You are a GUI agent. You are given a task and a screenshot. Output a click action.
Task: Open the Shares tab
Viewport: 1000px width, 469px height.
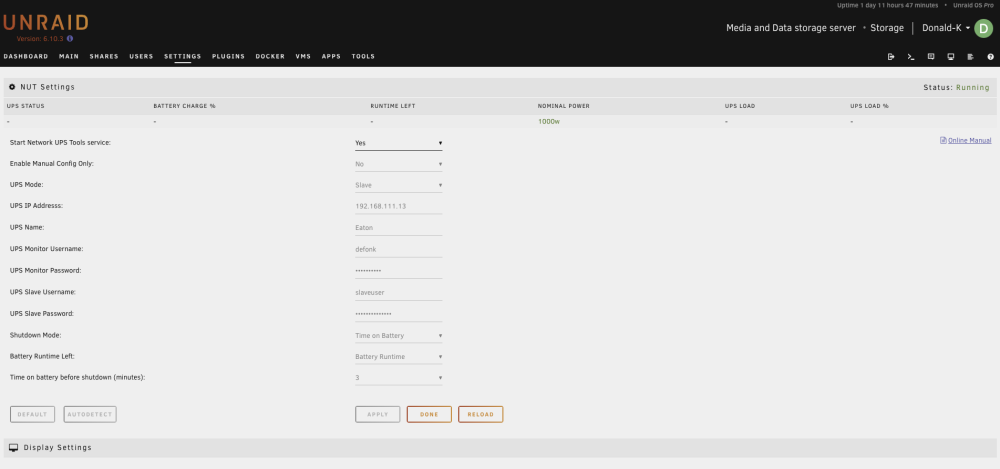104,56
